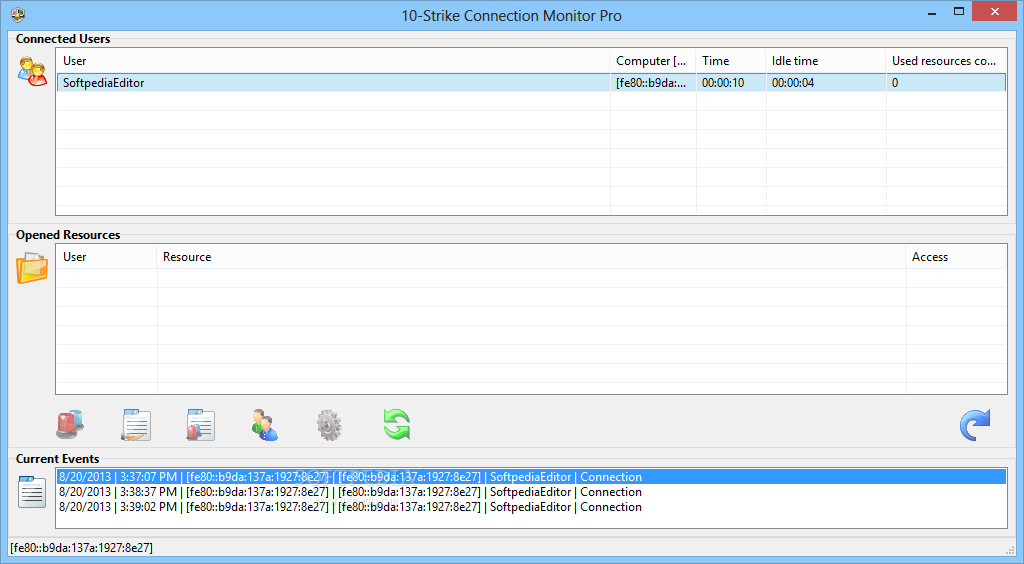Sort by Idle time column header
The height and width of the screenshot is (564, 1024).
click(825, 61)
